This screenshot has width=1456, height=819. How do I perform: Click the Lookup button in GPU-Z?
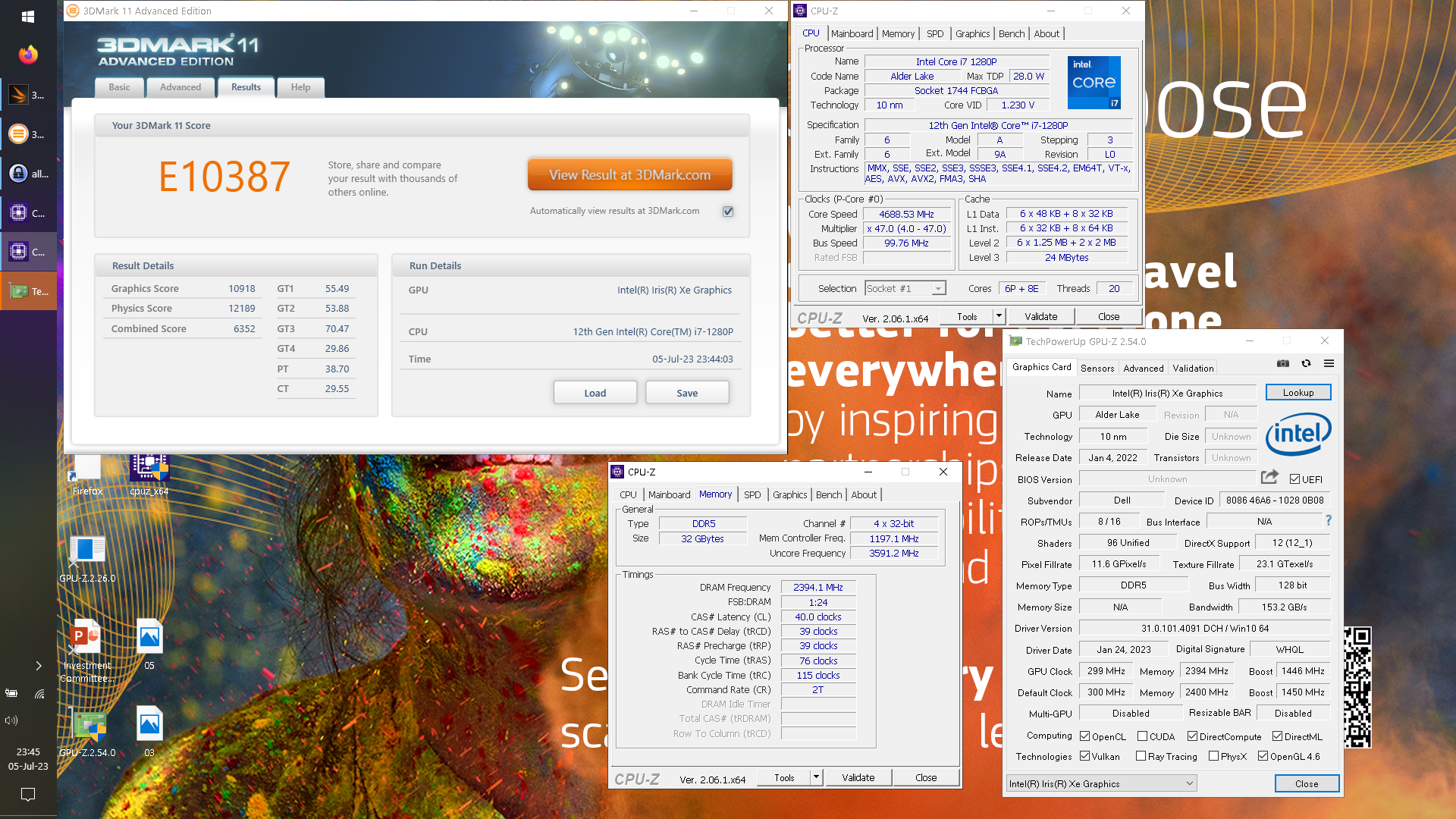(1298, 392)
